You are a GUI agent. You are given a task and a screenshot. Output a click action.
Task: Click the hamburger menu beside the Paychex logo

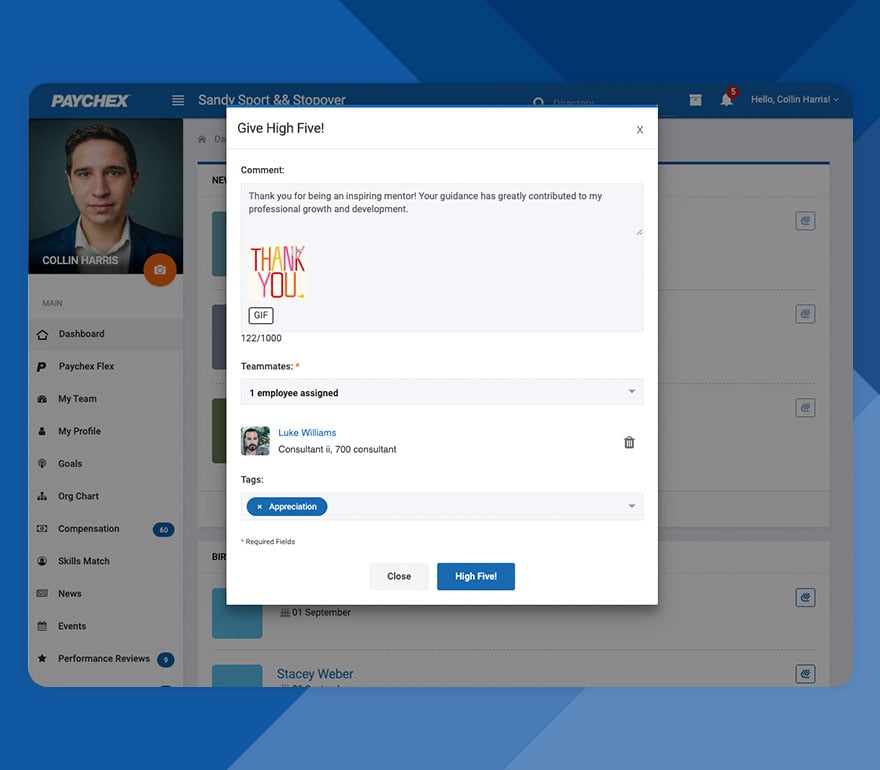(177, 100)
